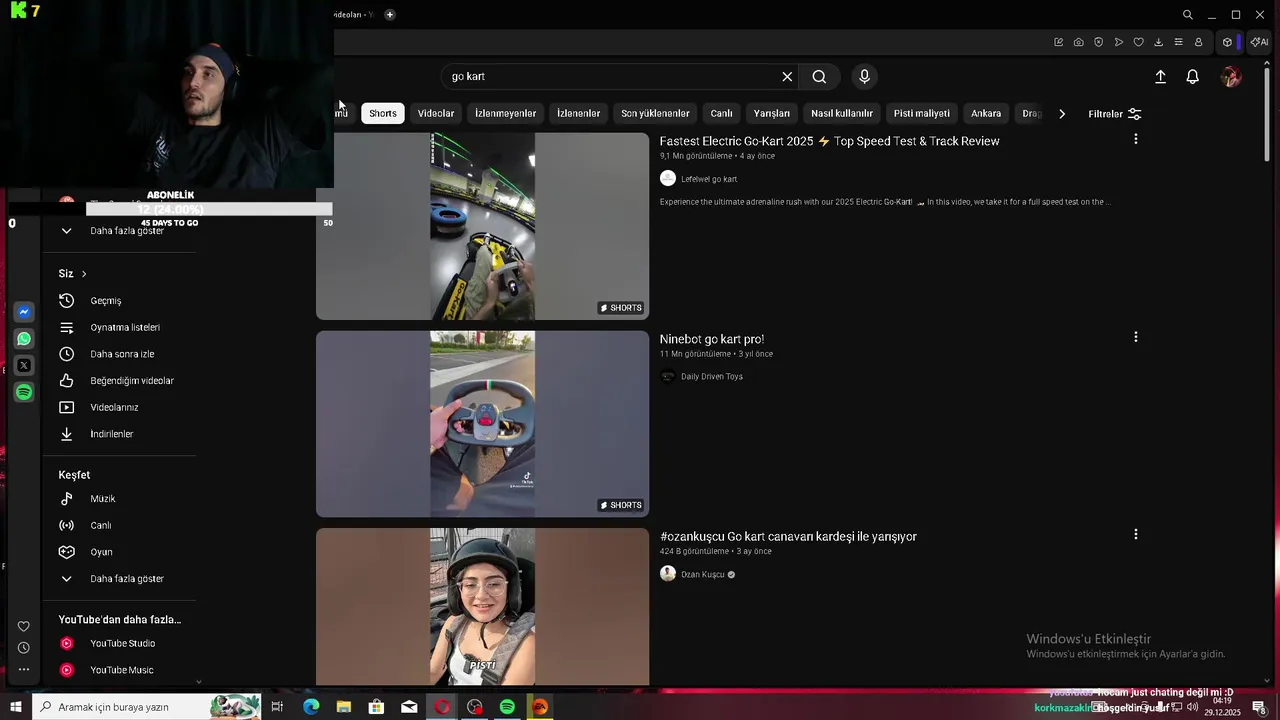The width and height of the screenshot is (1280, 720).
Task: Open browser easy setup sliders icon
Action: point(1178,42)
